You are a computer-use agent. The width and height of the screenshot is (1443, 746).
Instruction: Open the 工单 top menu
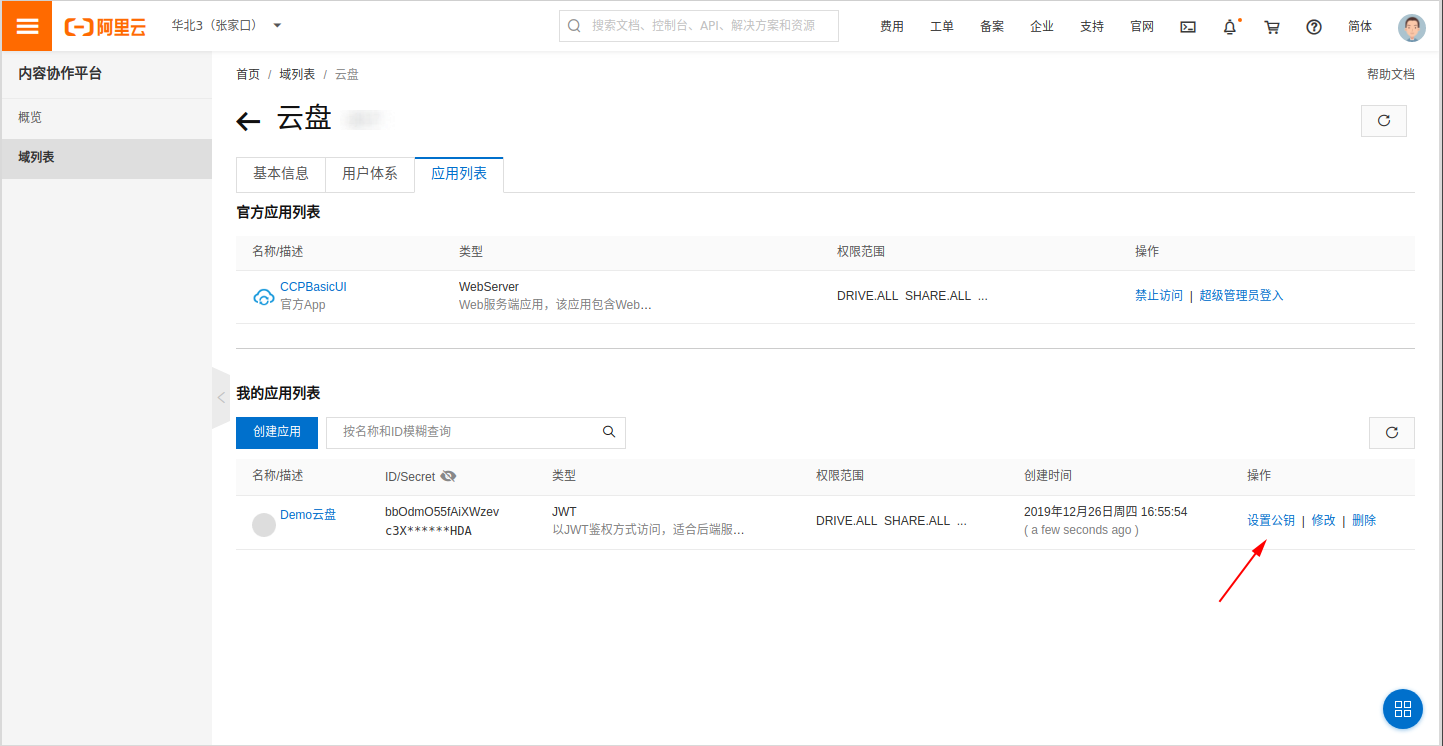tap(942, 27)
